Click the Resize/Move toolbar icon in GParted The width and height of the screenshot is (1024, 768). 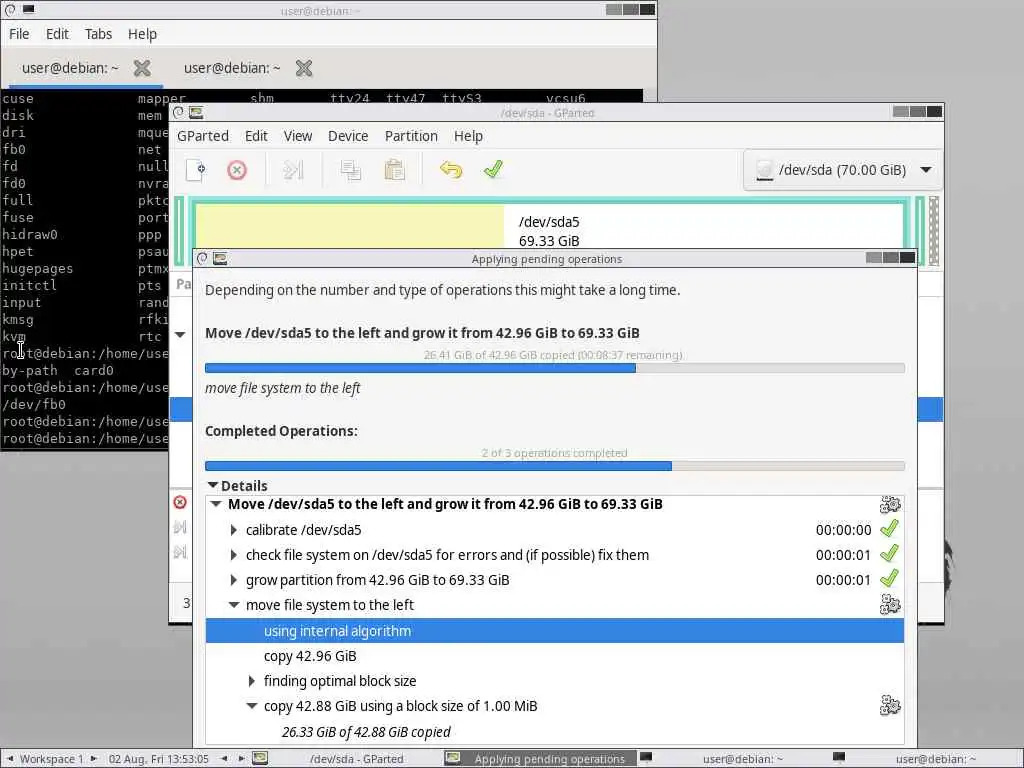tap(293, 170)
